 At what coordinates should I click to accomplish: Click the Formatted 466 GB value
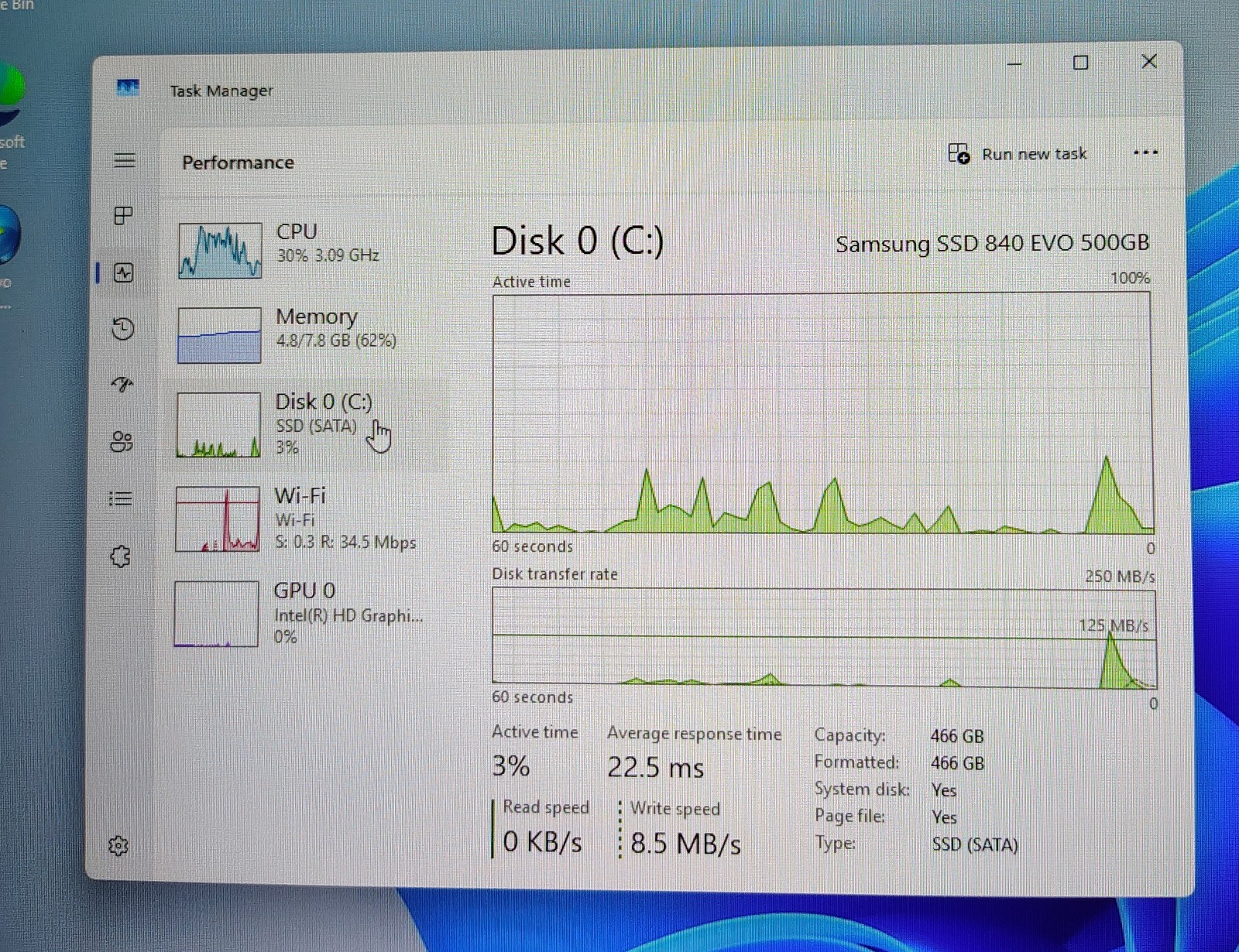957,763
